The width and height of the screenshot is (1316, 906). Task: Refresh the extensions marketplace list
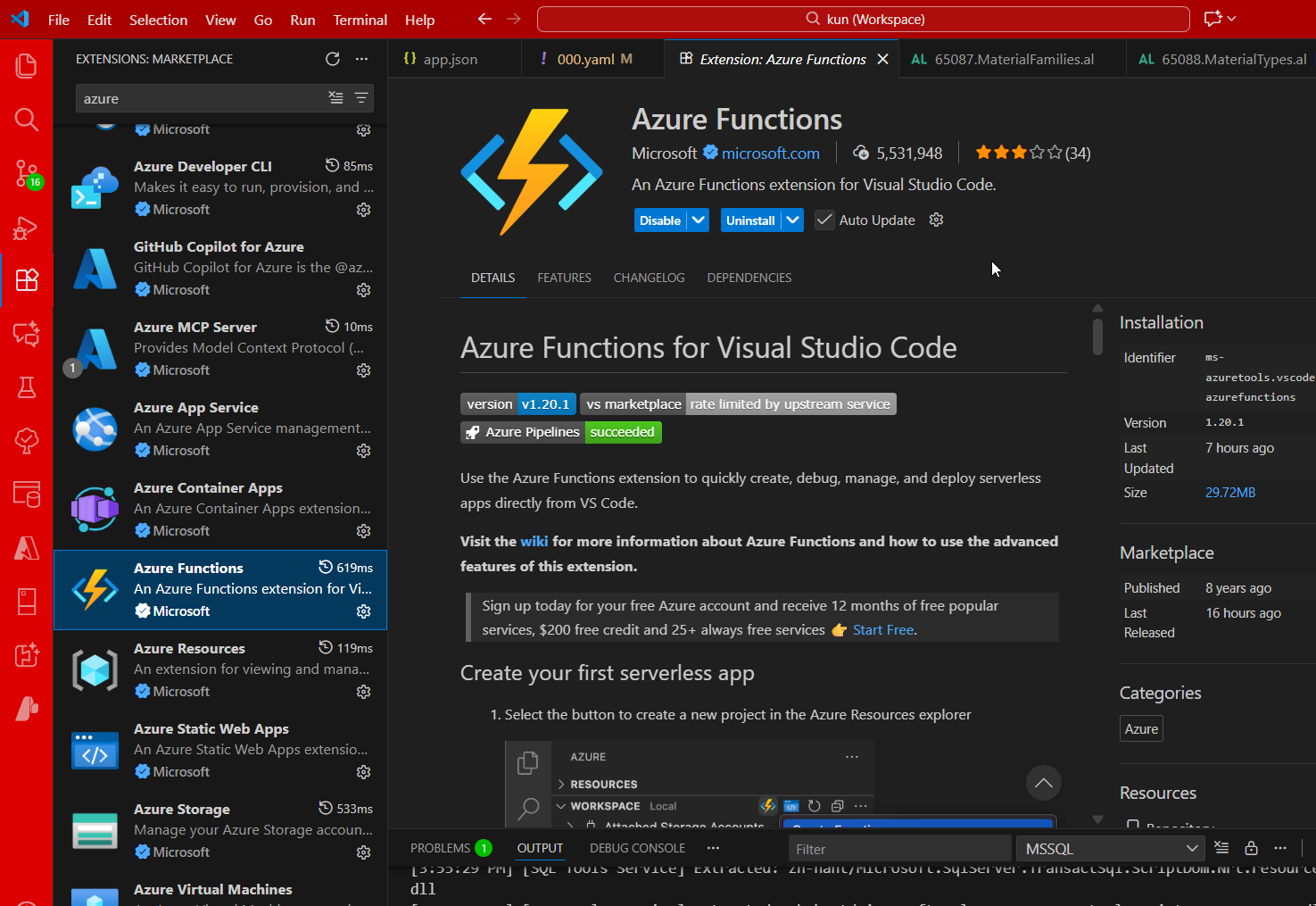[333, 59]
